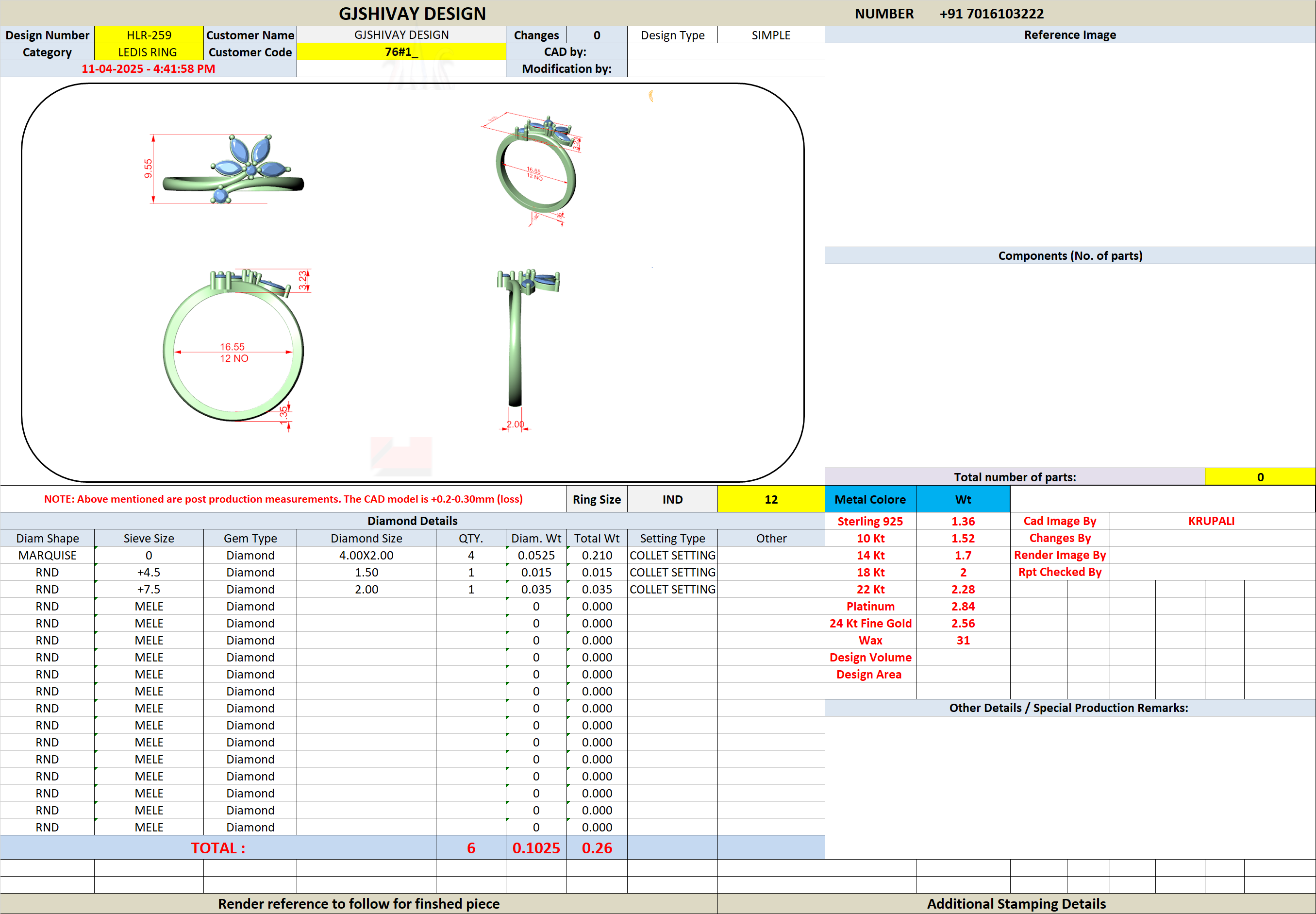The width and height of the screenshot is (1316, 914).
Task: Click Other Details / Special Production Remarks header
Action: point(1070,708)
